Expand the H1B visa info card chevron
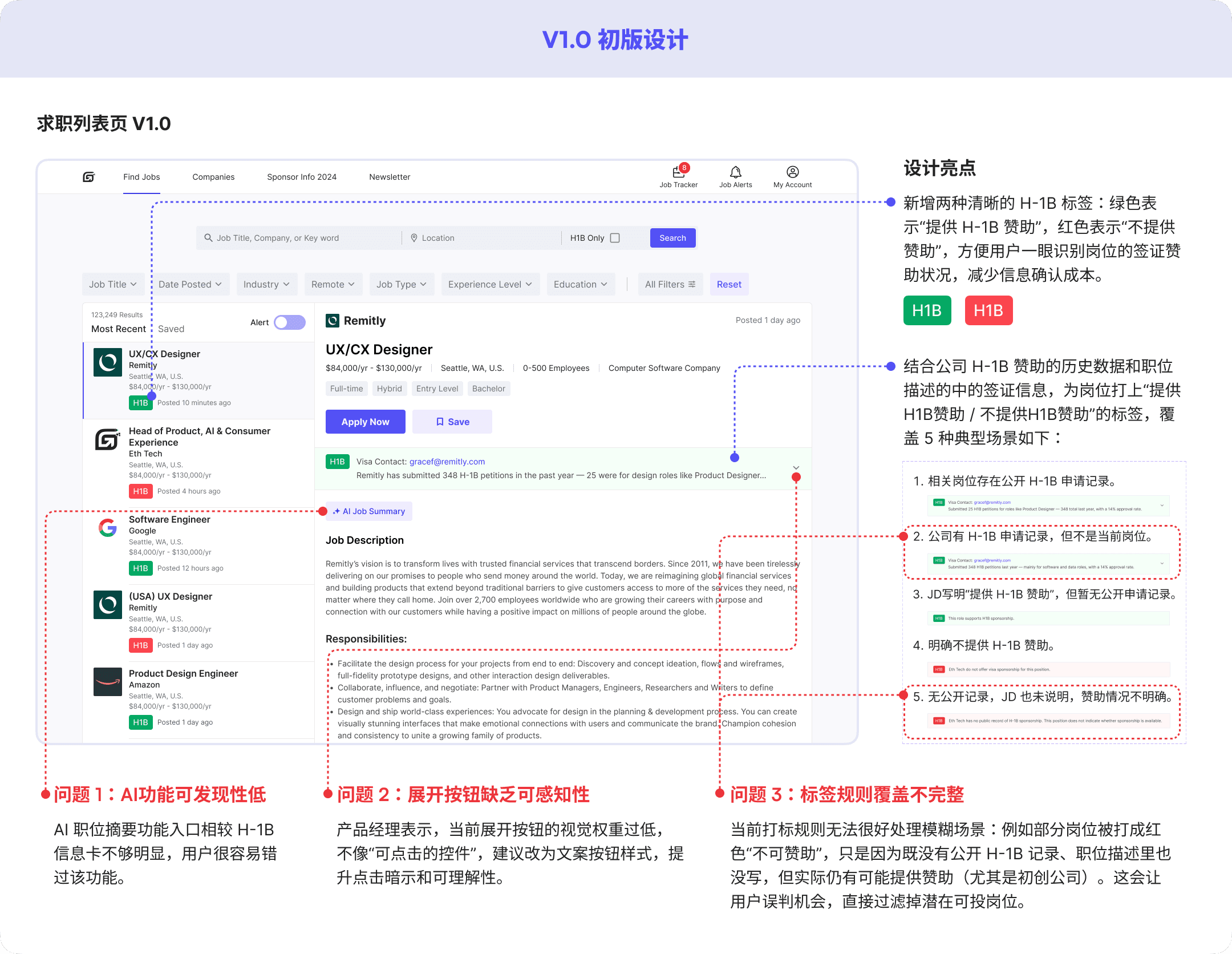 tap(796, 468)
